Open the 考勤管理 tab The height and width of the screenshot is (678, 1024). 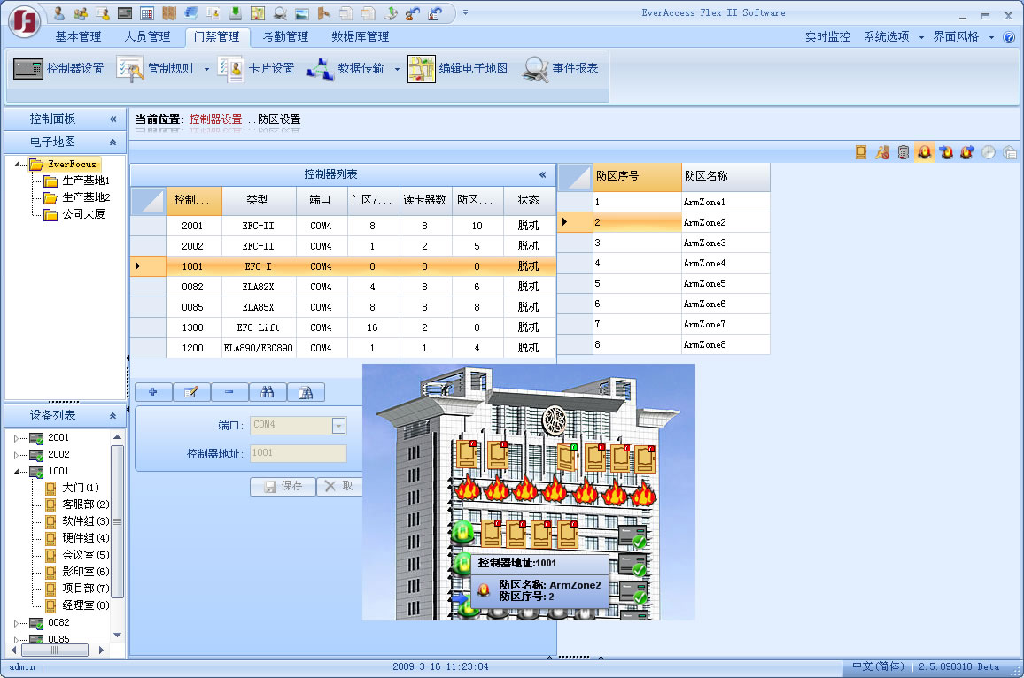pos(285,37)
